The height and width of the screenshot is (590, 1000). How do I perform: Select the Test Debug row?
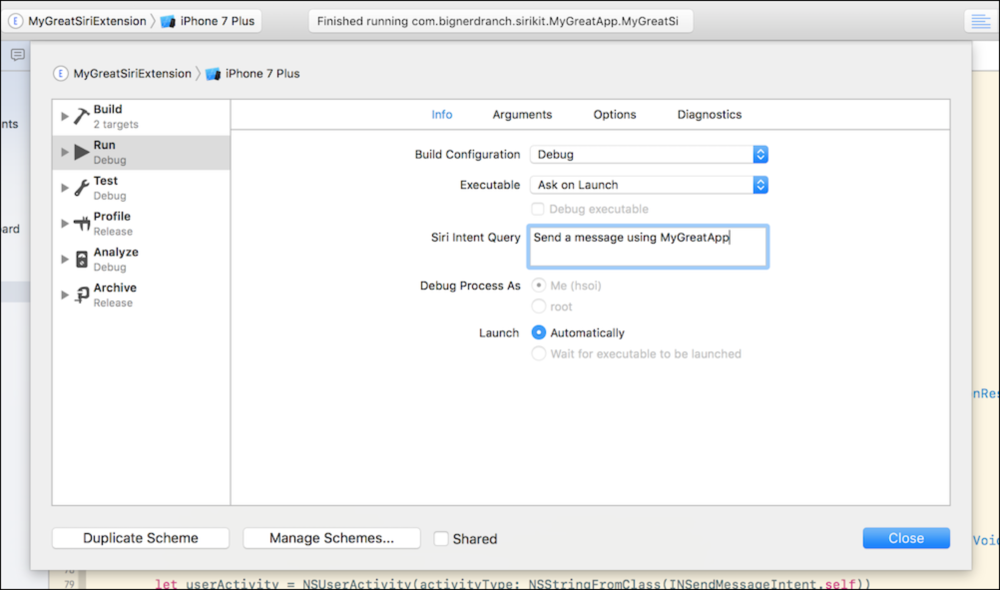tap(141, 188)
